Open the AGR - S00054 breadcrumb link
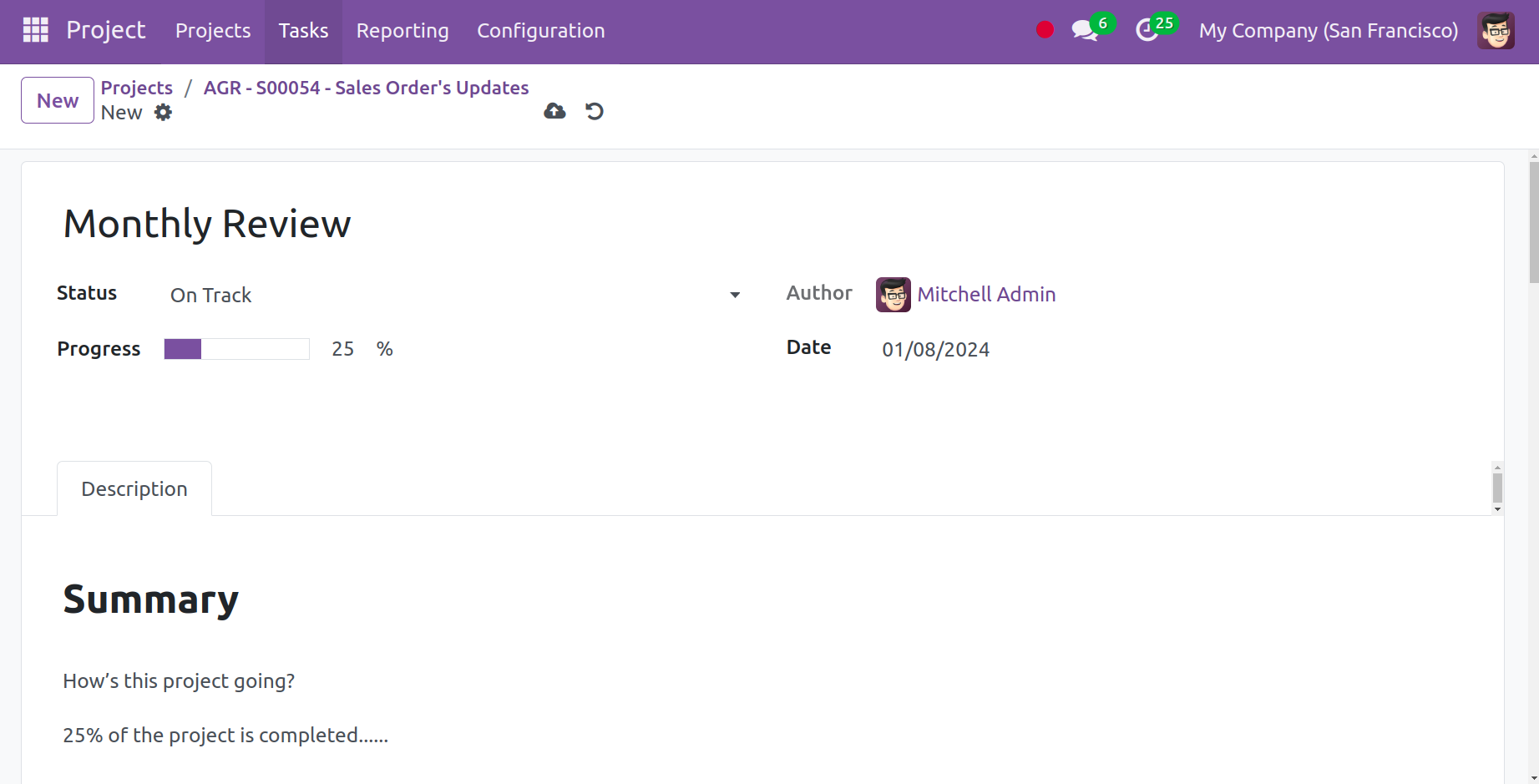Screen dimensions: 1539x784 click(366, 88)
